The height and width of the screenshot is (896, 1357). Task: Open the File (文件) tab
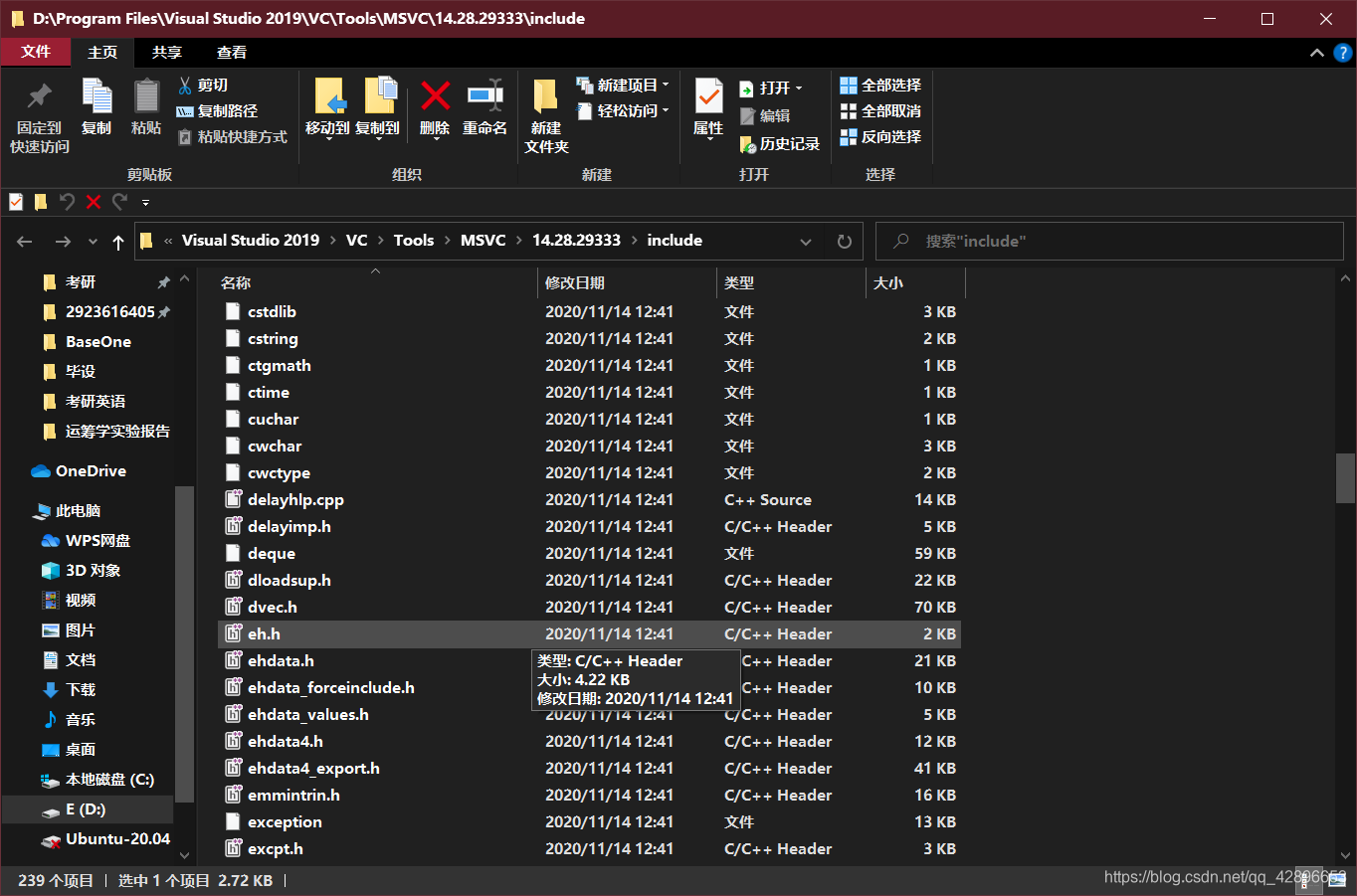36,52
